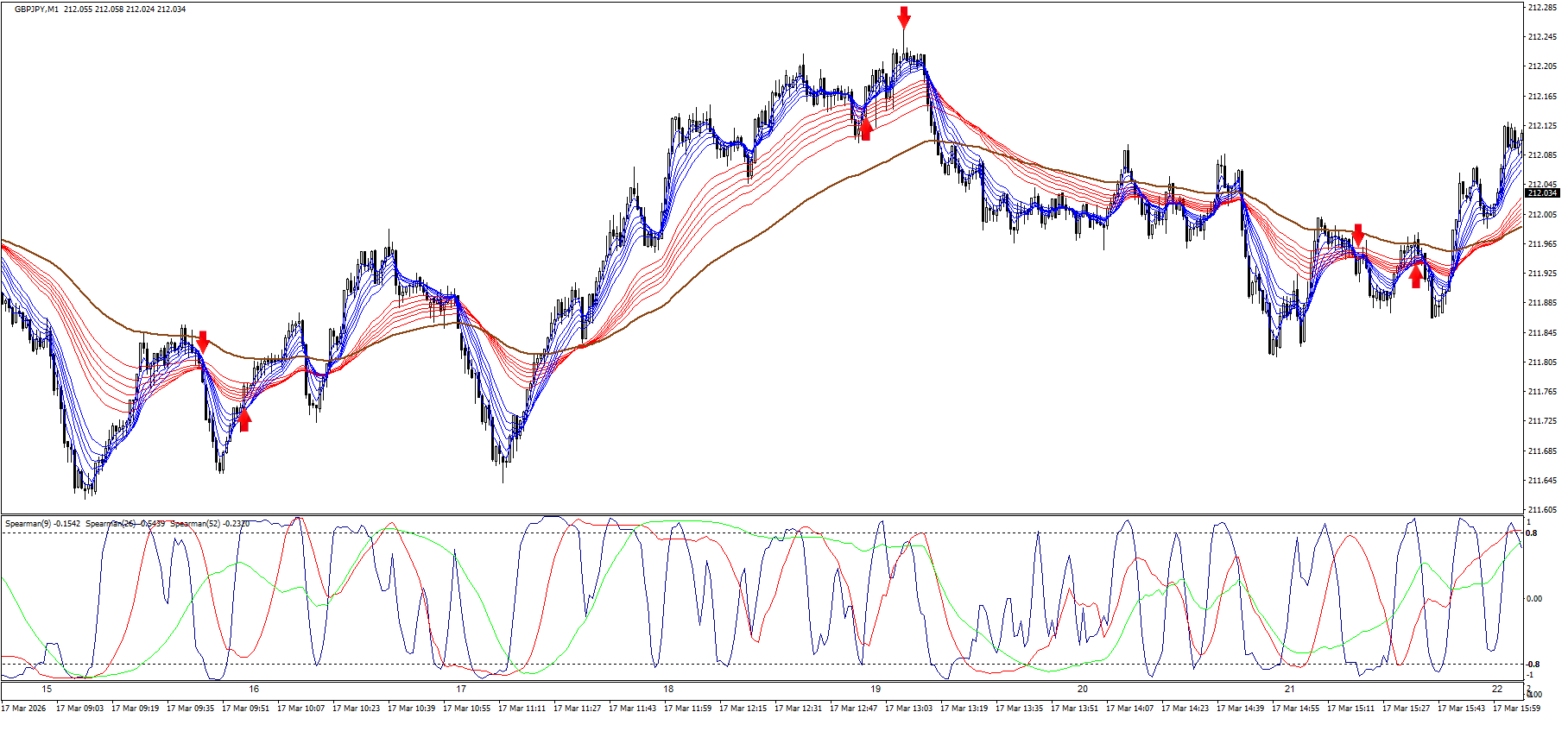
Task: Select the red sell arrow near 09:35
Action: click(x=202, y=341)
